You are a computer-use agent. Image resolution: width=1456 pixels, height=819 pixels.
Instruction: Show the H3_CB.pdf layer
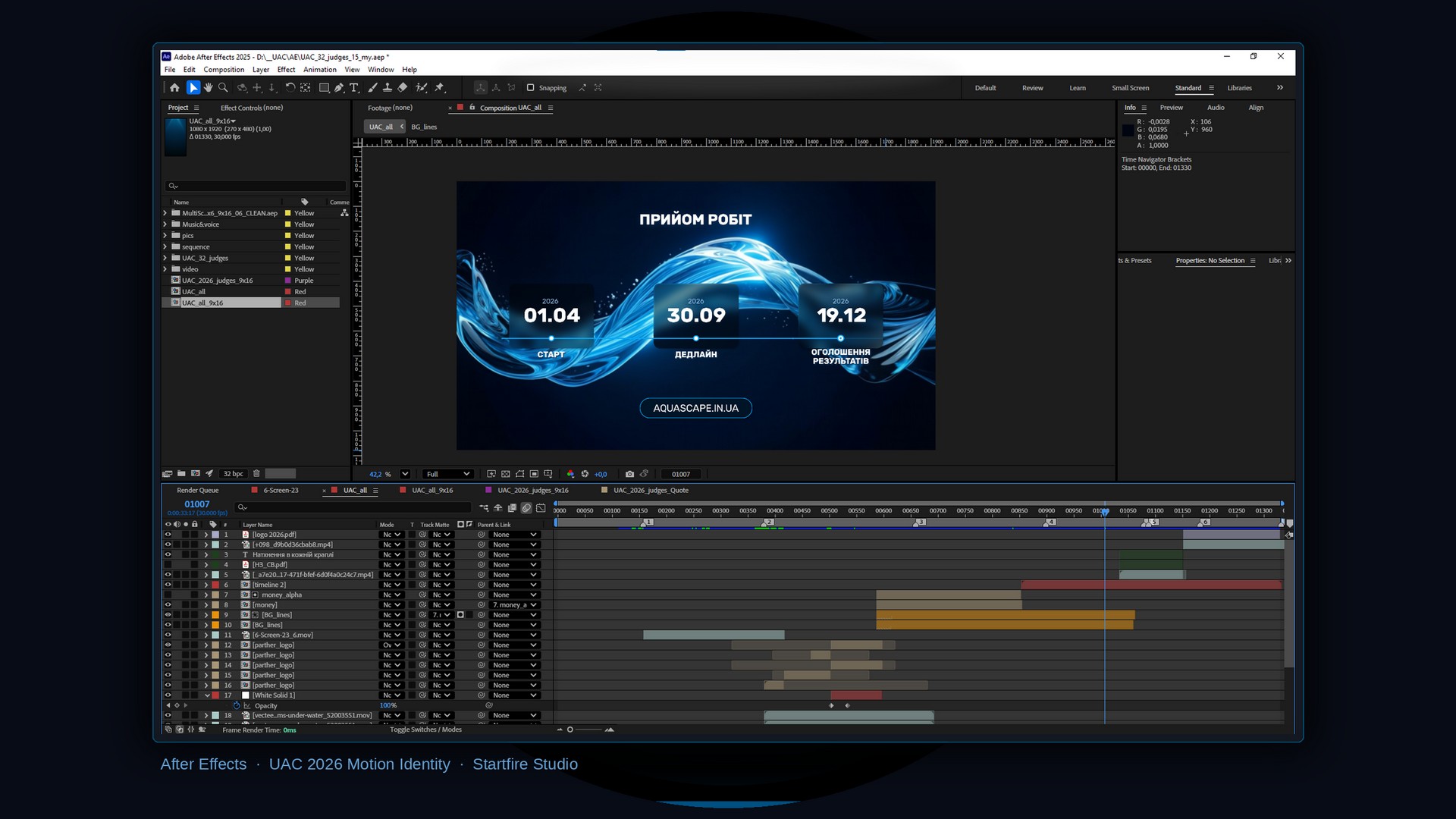[x=168, y=565]
